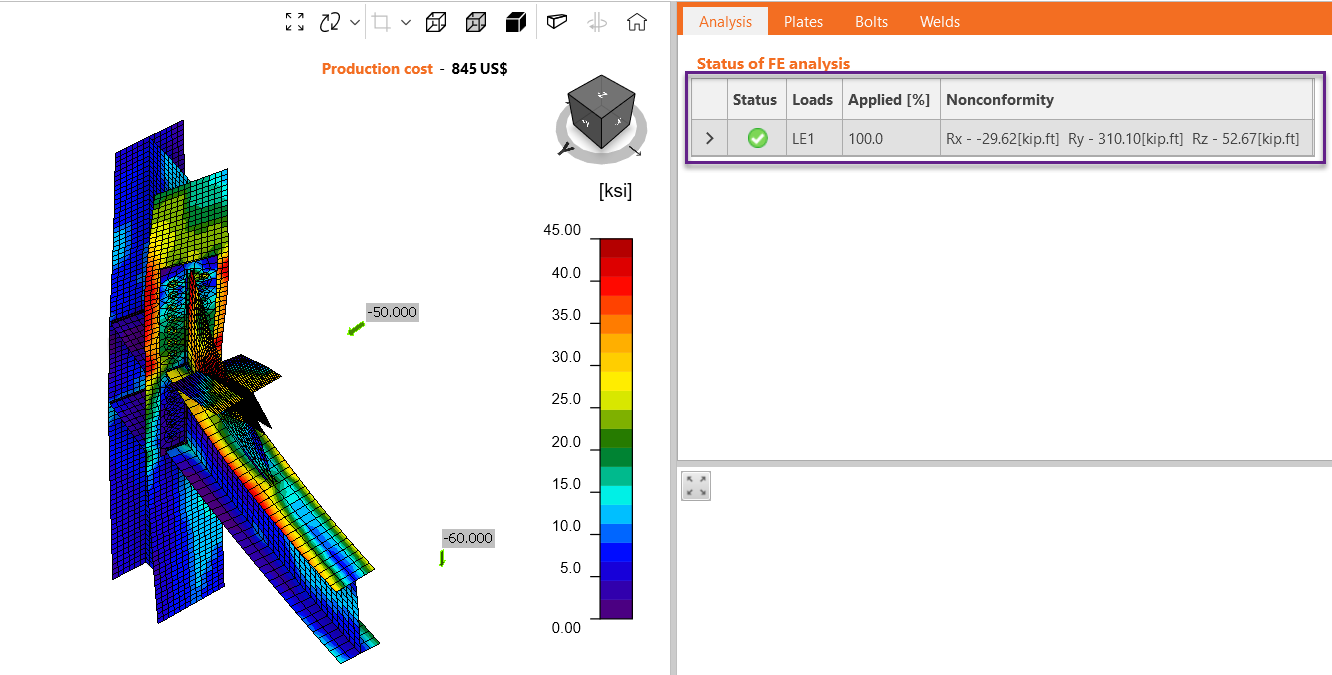Click the zoom-to-fit arrows icon
1332x675 pixels.
295,22
